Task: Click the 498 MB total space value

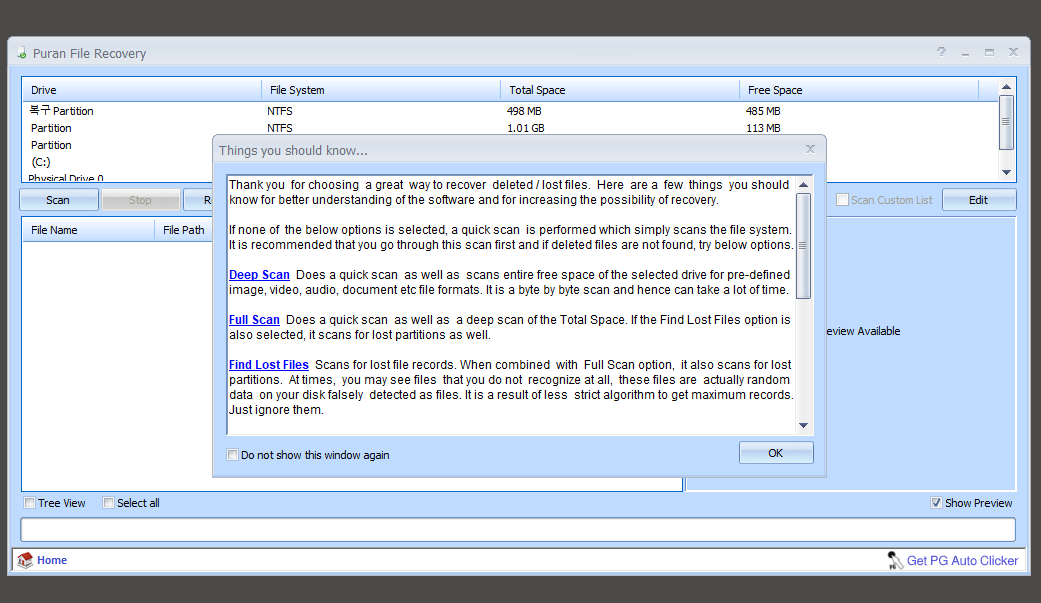Action: tap(524, 111)
